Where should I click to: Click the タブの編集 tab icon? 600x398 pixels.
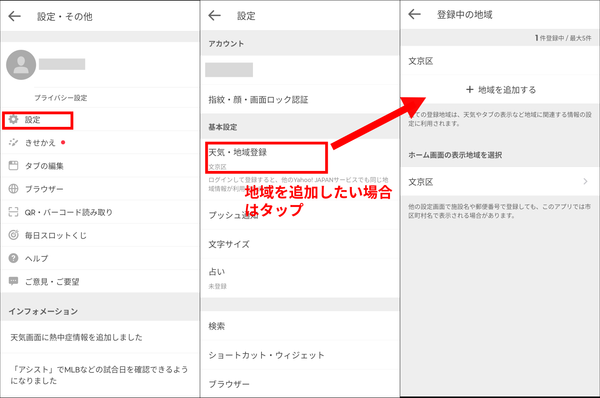[x=13, y=166]
